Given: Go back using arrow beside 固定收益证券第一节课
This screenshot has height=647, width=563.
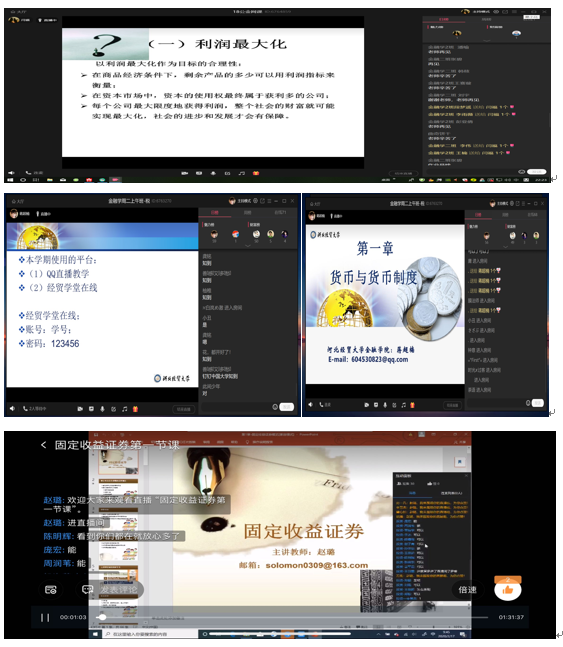Looking at the screenshot, I should pyautogui.click(x=44, y=445).
